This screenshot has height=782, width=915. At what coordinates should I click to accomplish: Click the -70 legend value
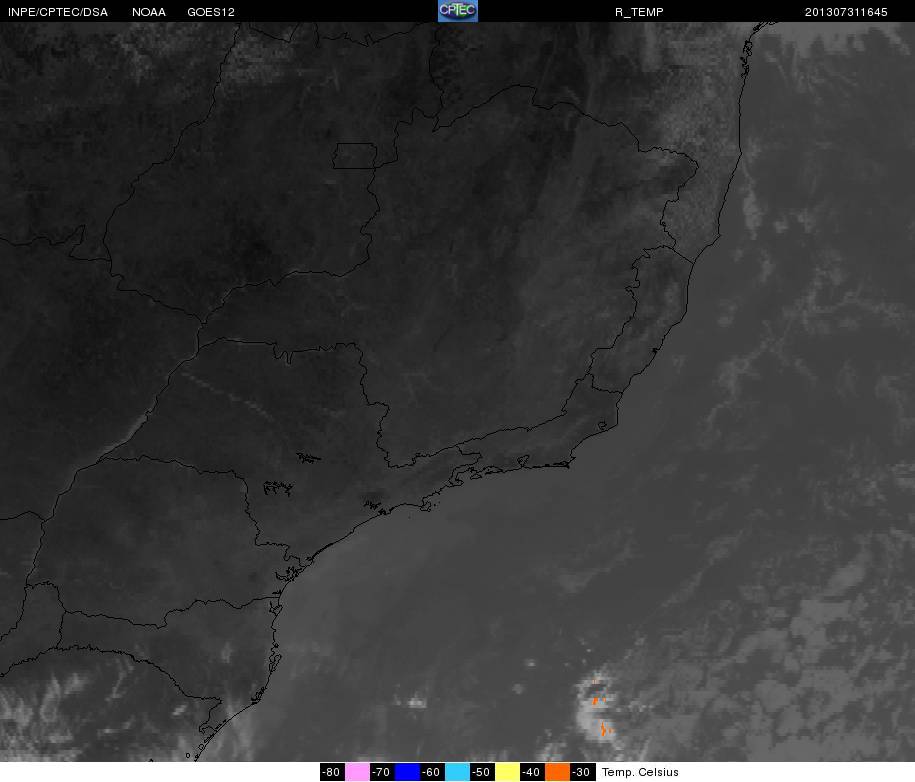click(x=382, y=772)
